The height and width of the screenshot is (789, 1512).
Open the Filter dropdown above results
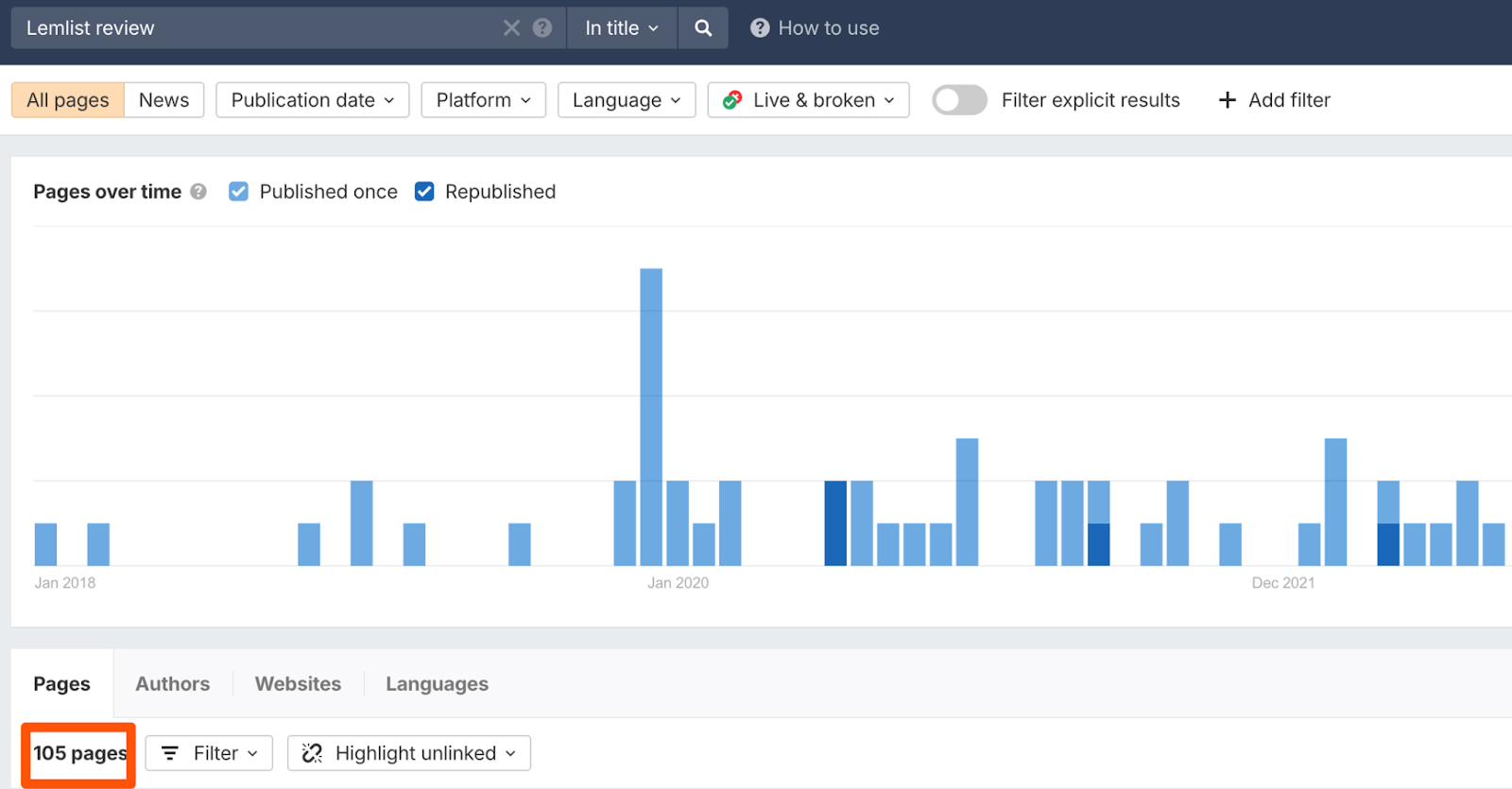click(x=209, y=753)
